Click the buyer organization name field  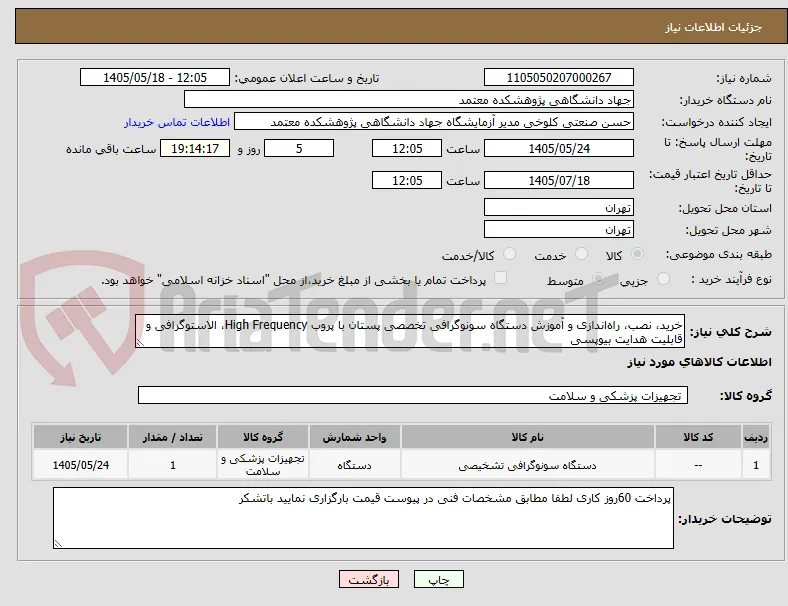click(409, 99)
